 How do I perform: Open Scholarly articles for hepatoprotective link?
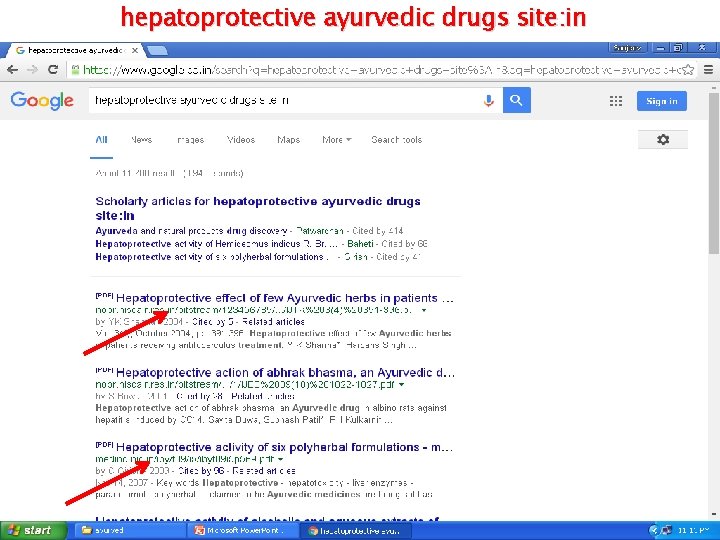click(x=258, y=208)
